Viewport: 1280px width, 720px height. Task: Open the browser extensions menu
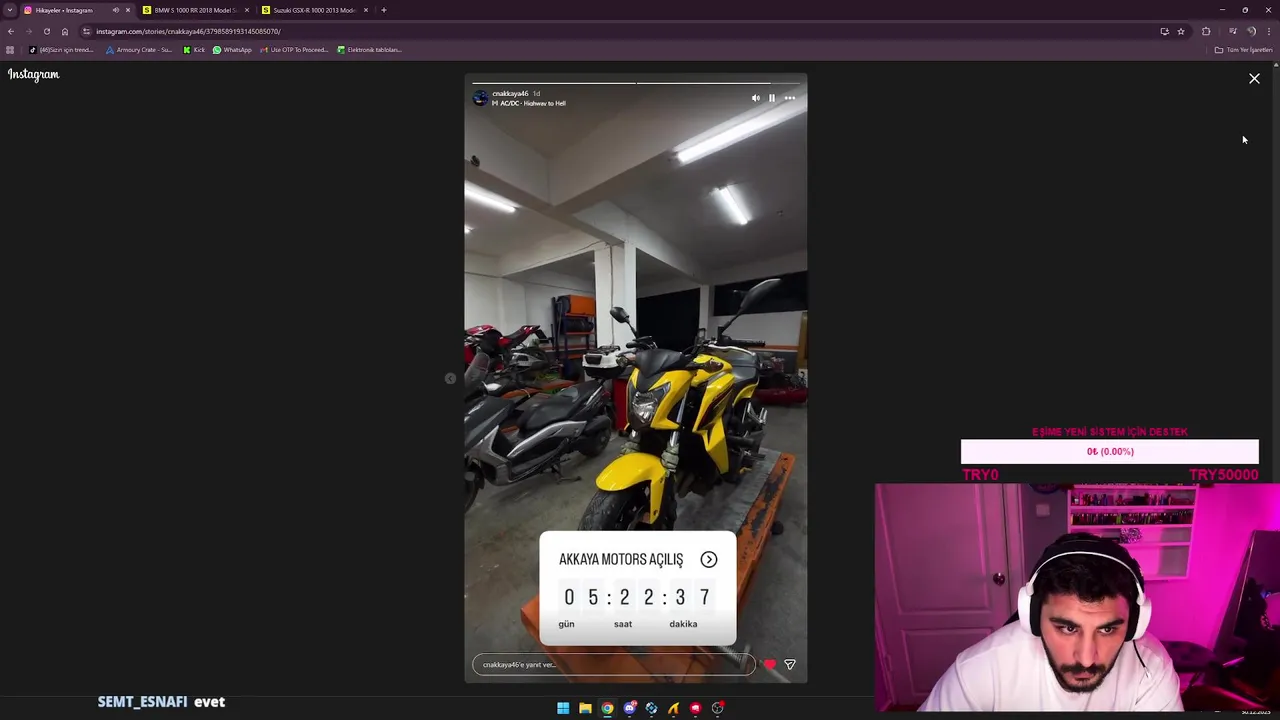click(x=1206, y=31)
